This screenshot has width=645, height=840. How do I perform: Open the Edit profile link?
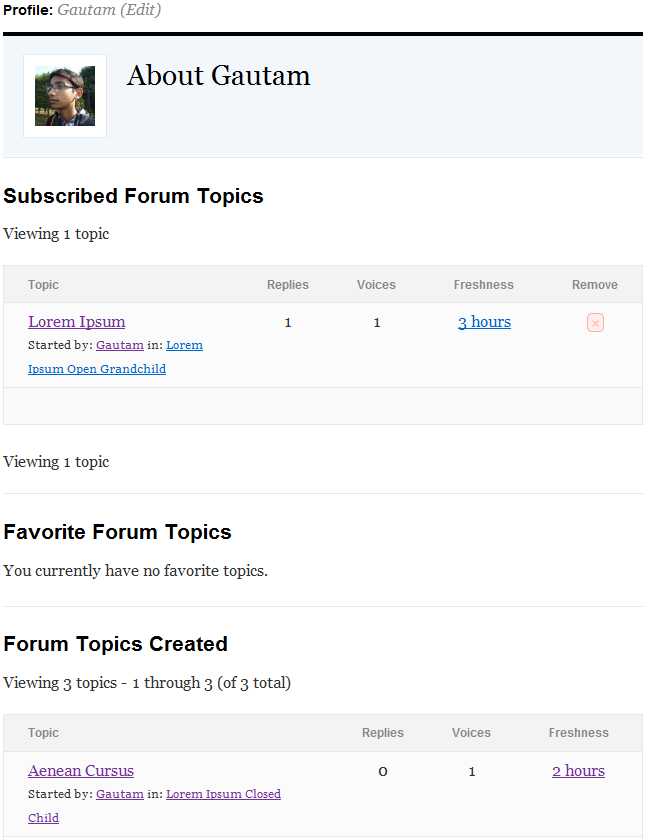(x=140, y=10)
